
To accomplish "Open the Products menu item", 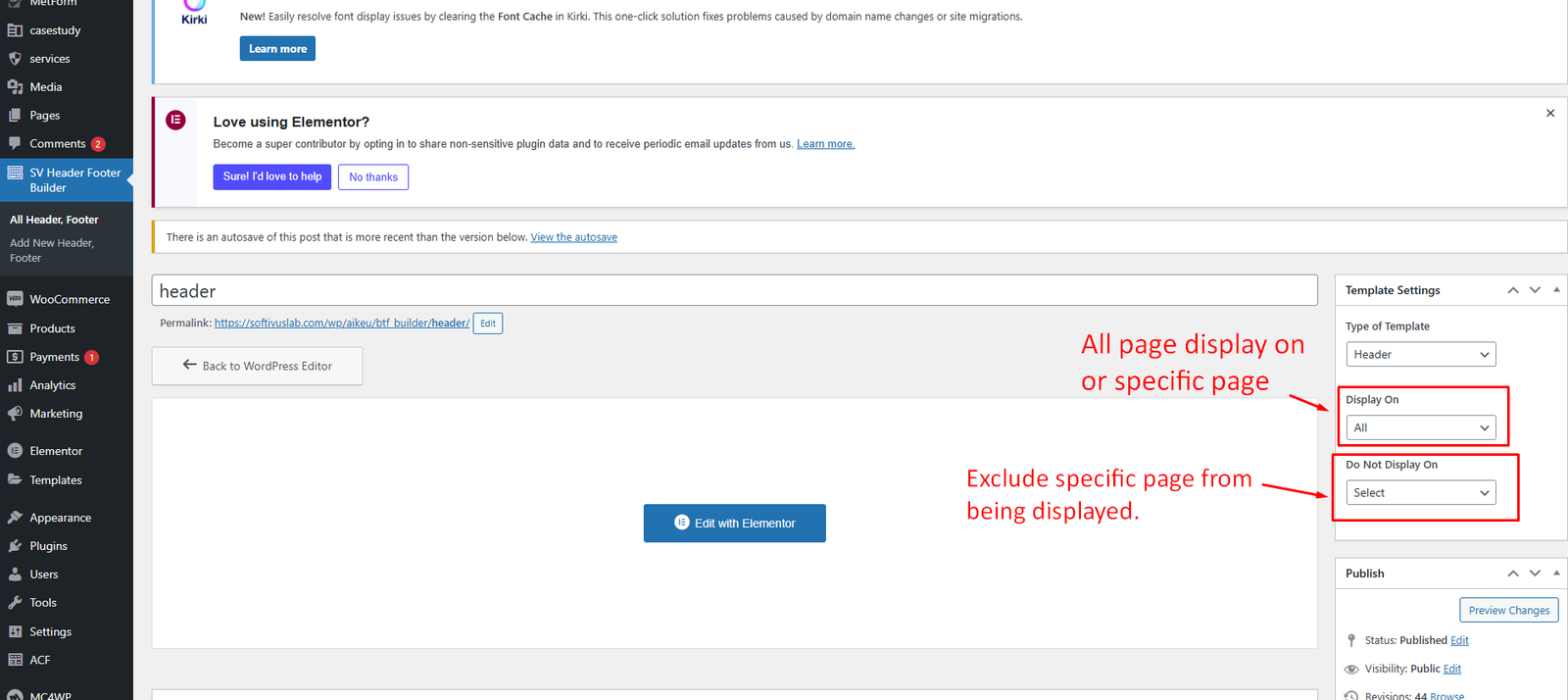I will tap(52, 328).
